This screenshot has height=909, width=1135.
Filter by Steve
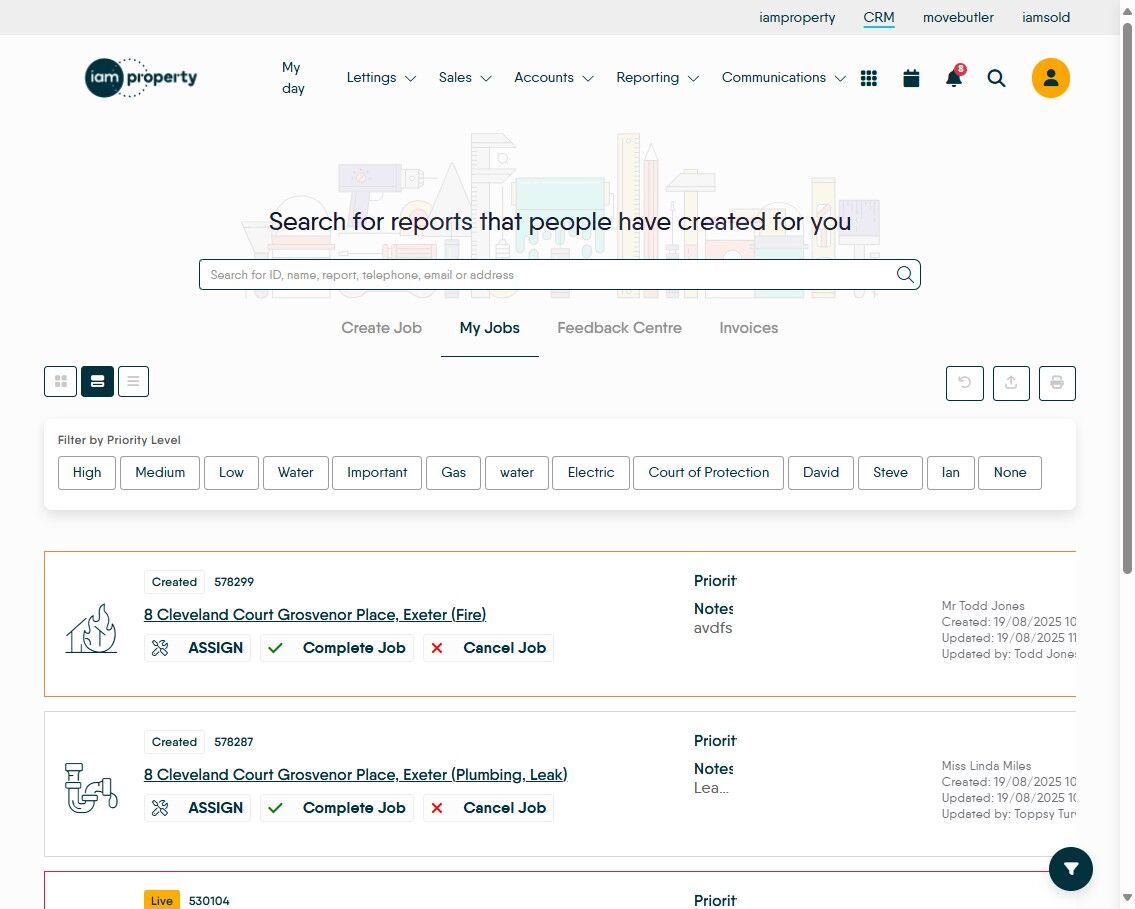tap(890, 473)
